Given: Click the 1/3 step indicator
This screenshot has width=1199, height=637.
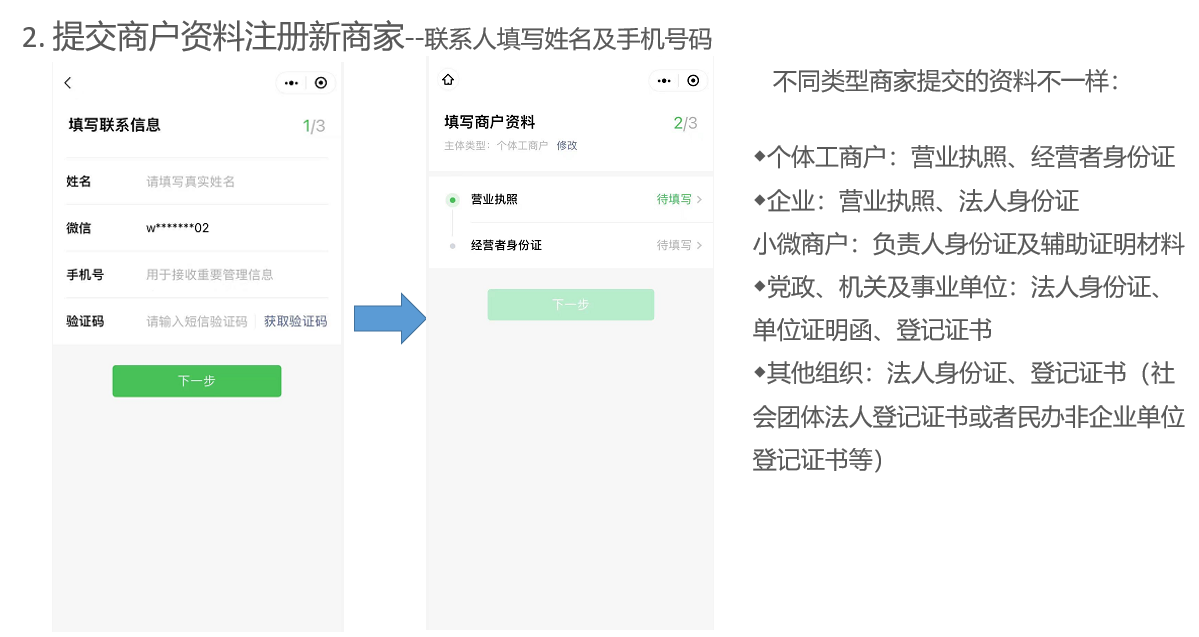Looking at the screenshot, I should (314, 126).
